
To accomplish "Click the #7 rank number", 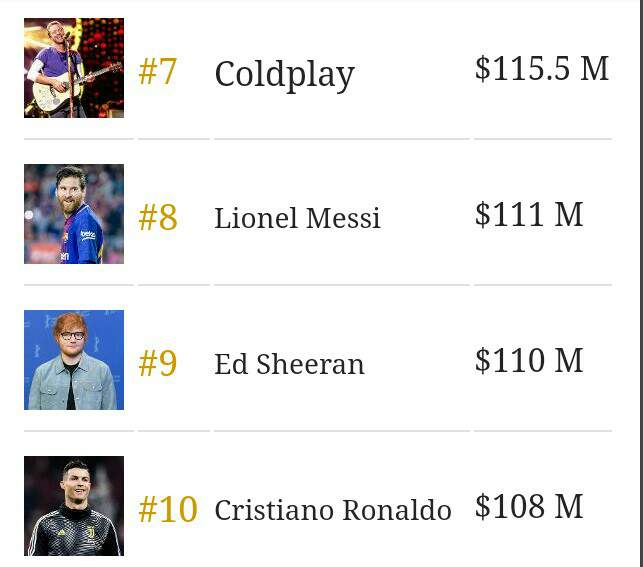I will pyautogui.click(x=158, y=72).
